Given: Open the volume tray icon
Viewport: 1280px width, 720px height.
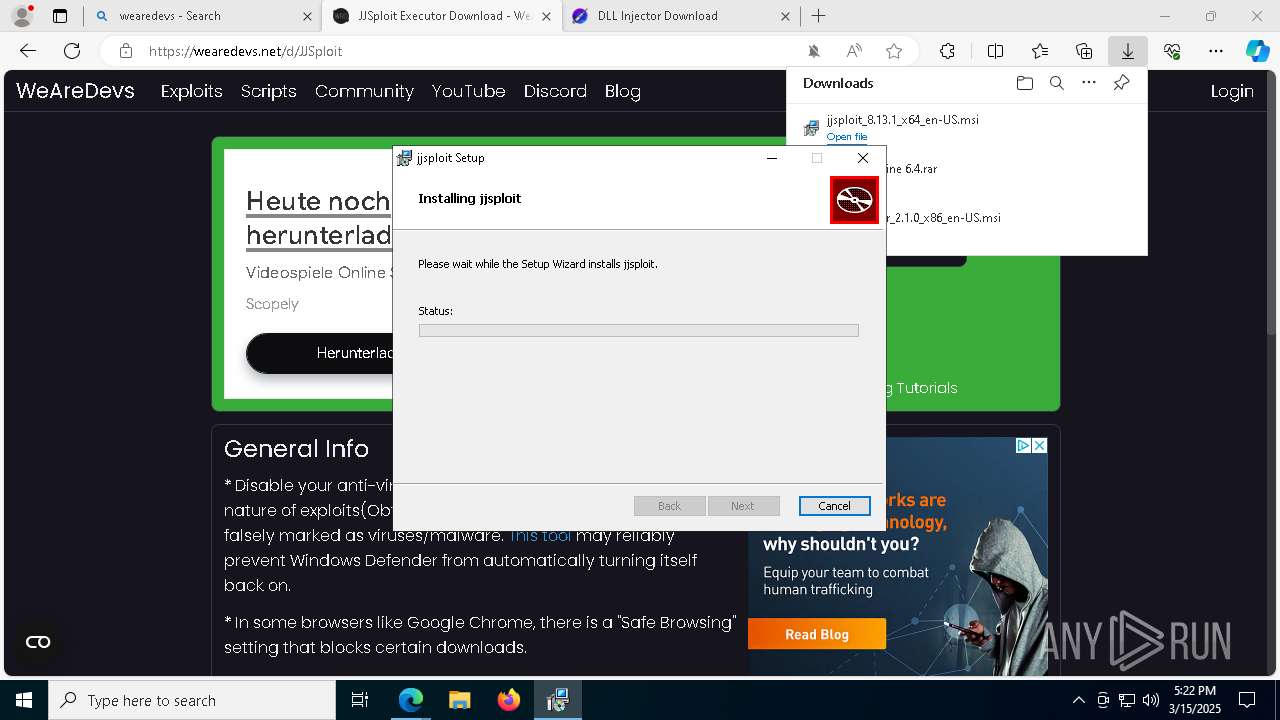Looking at the screenshot, I should (x=1151, y=700).
